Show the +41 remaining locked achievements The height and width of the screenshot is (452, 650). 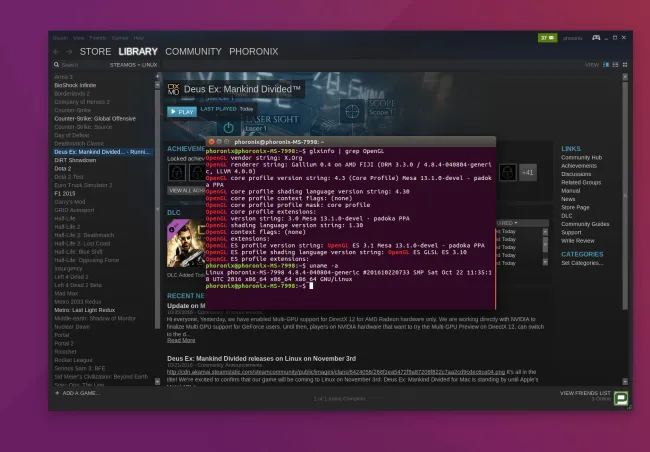(528, 173)
